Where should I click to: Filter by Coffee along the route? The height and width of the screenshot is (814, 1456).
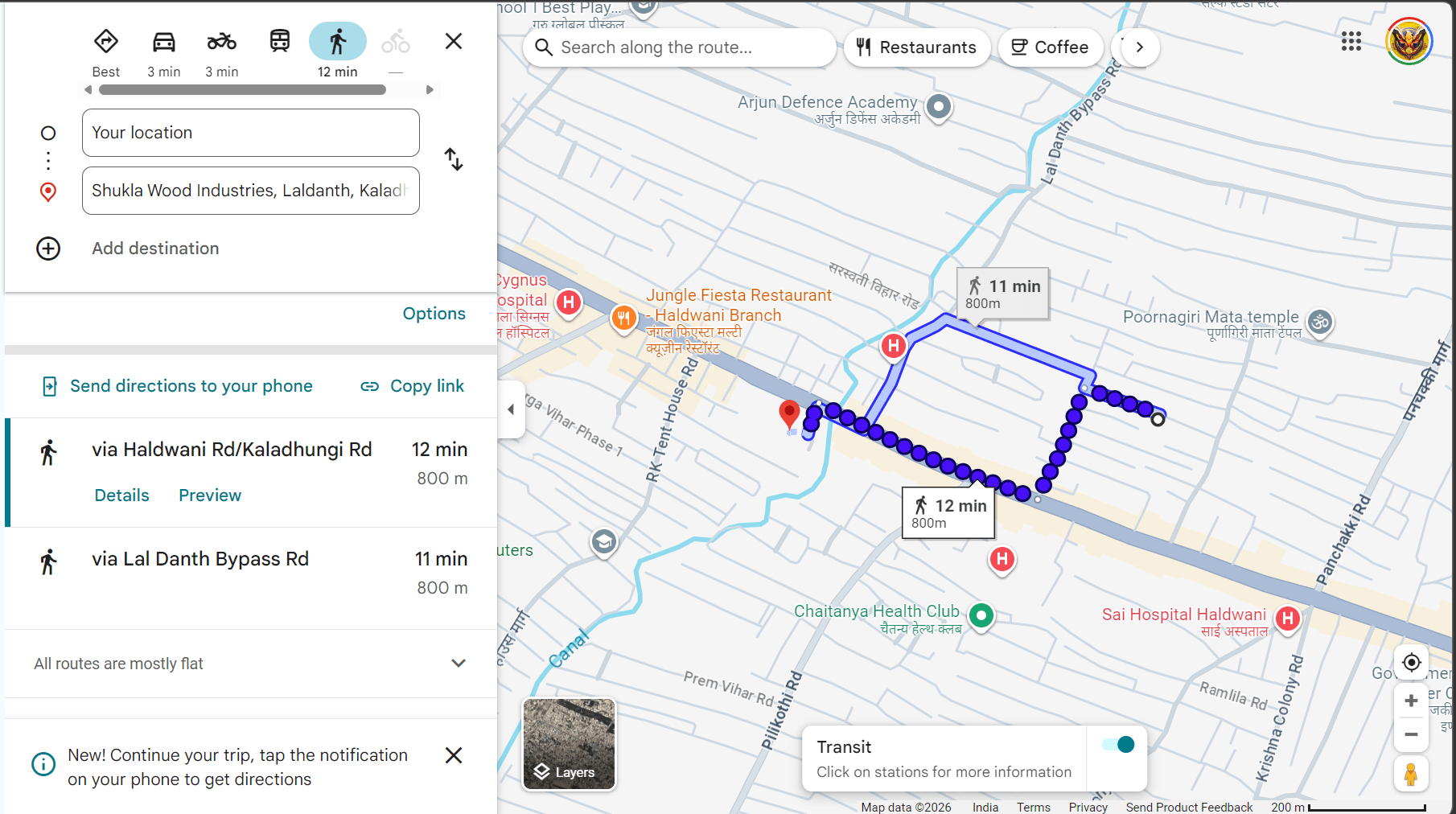(1051, 47)
